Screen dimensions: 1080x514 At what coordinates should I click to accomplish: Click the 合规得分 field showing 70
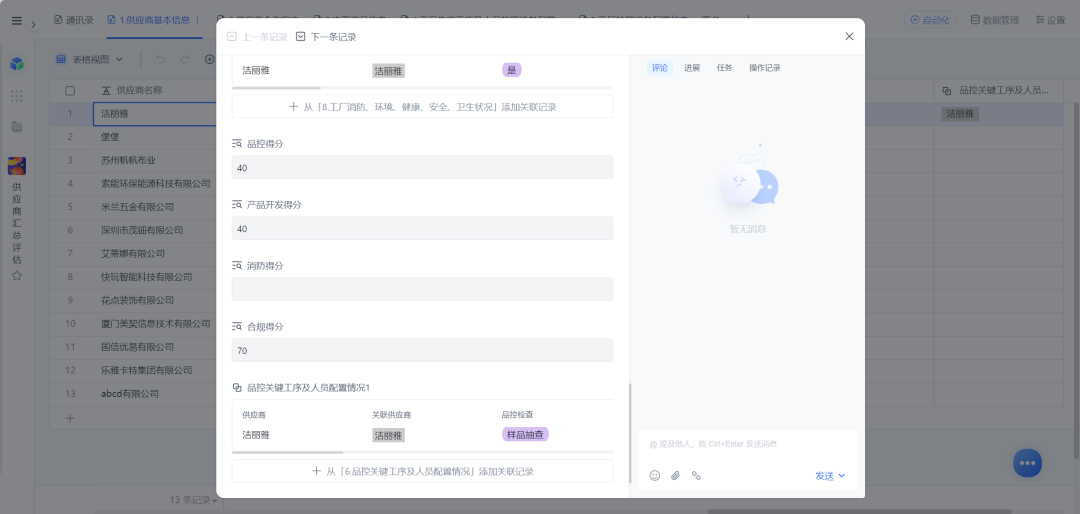click(422, 350)
